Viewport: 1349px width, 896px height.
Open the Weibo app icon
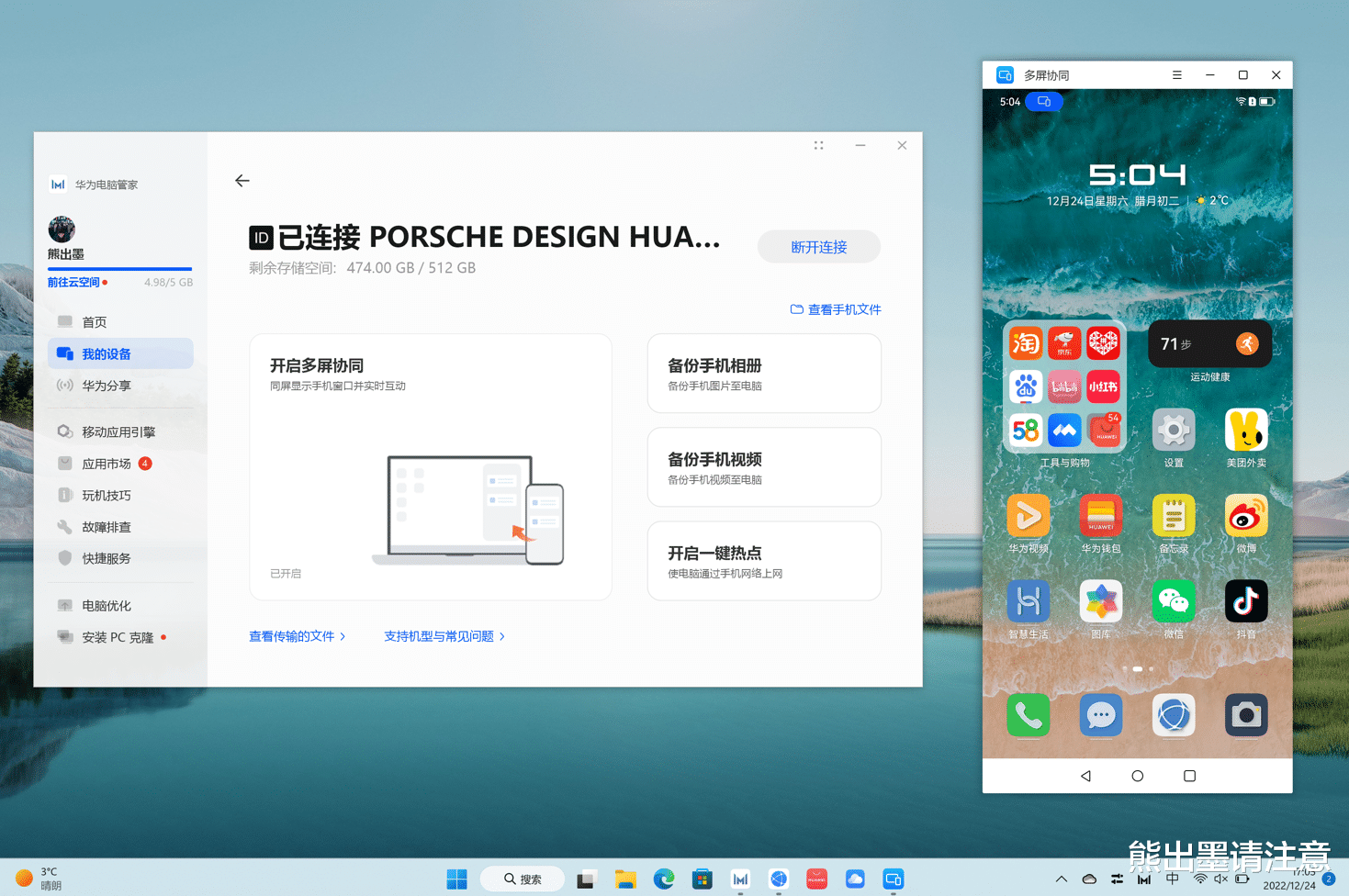tap(1245, 515)
